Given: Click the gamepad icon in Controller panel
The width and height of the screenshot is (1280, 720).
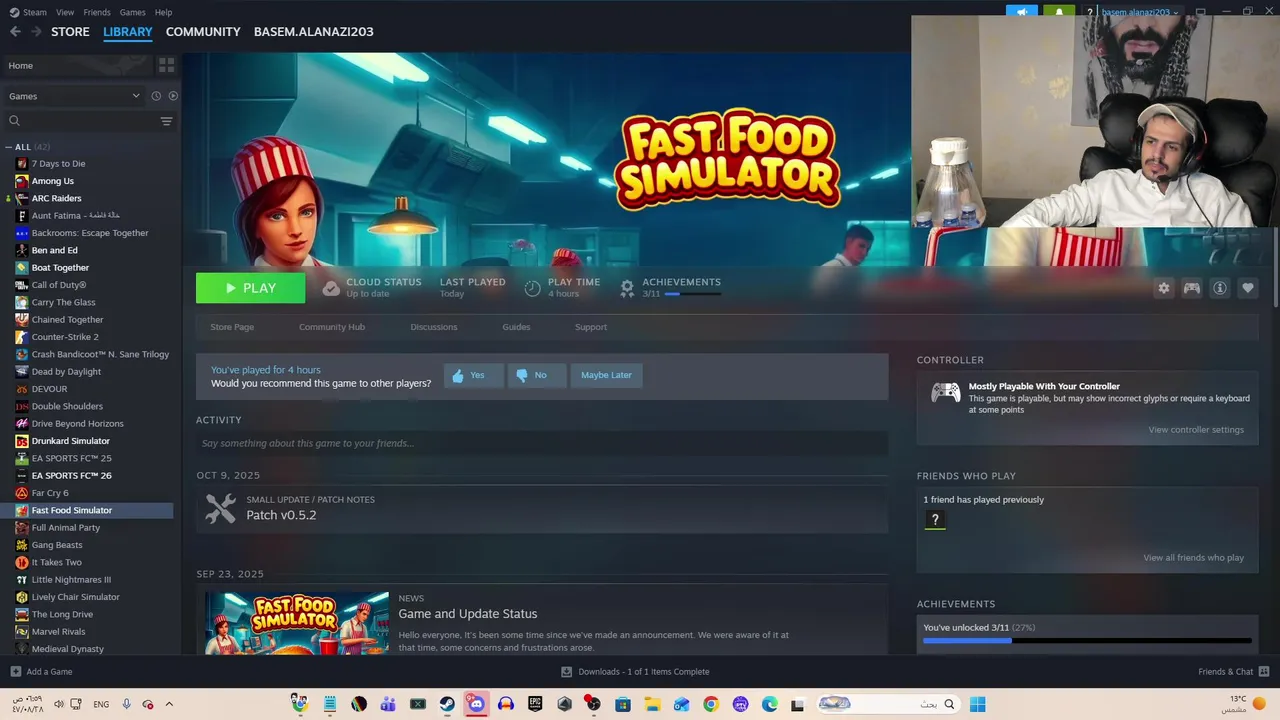Looking at the screenshot, I should (x=945, y=393).
